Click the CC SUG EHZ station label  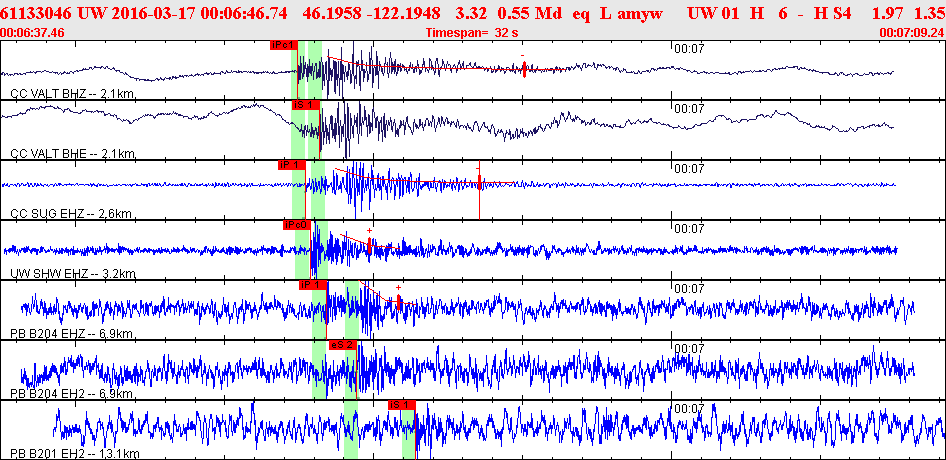coord(70,213)
